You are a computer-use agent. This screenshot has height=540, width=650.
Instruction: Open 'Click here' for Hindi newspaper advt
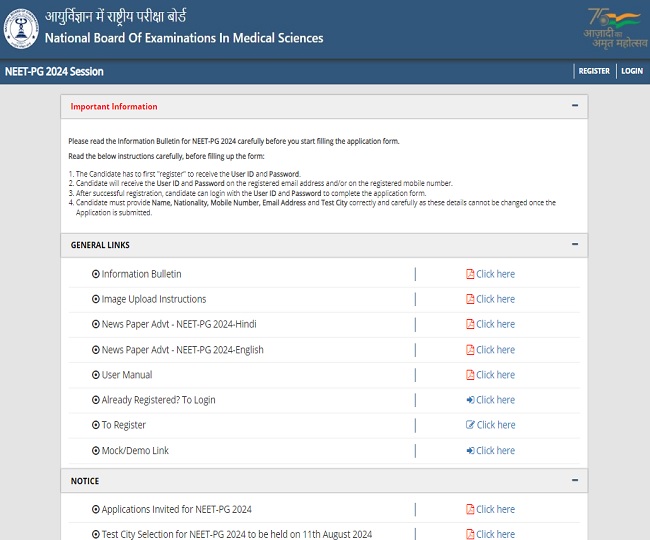495,324
